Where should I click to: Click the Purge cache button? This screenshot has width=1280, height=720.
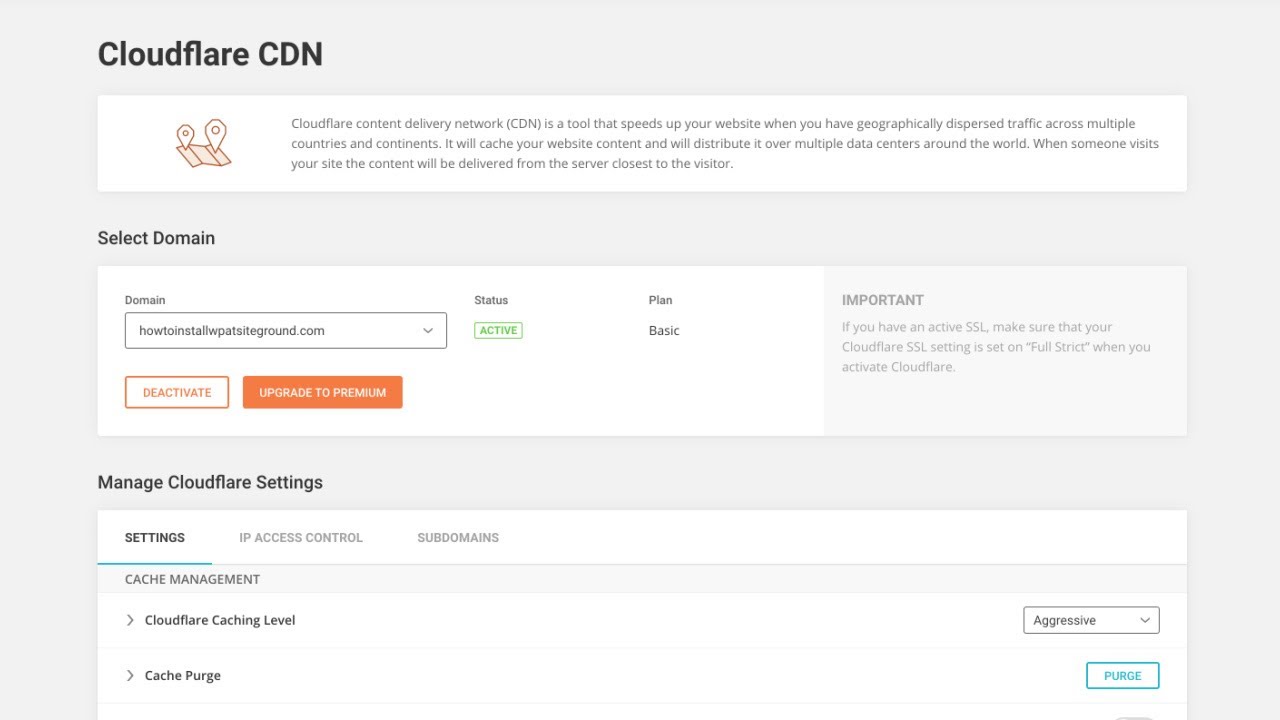coord(1123,676)
